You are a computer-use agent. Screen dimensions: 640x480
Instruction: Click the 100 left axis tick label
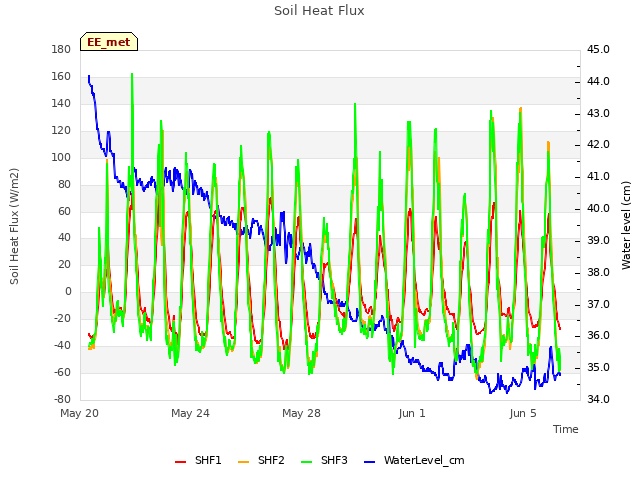coord(61,157)
